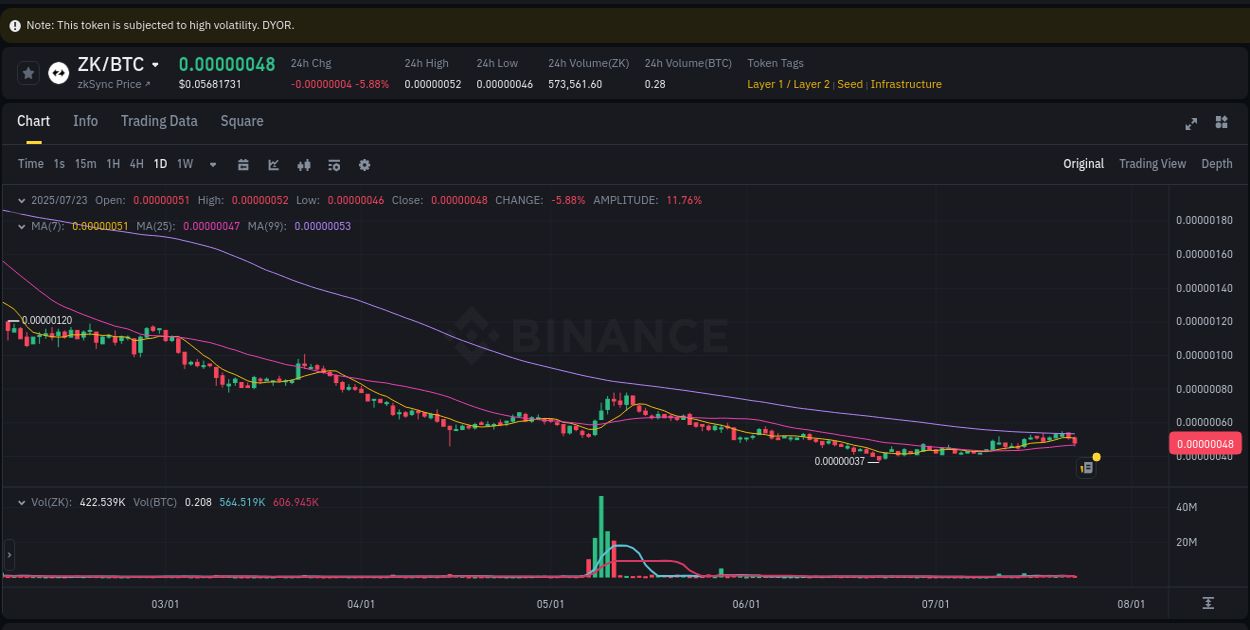
Task: Click the fullscreen expand icon
Action: (1191, 123)
